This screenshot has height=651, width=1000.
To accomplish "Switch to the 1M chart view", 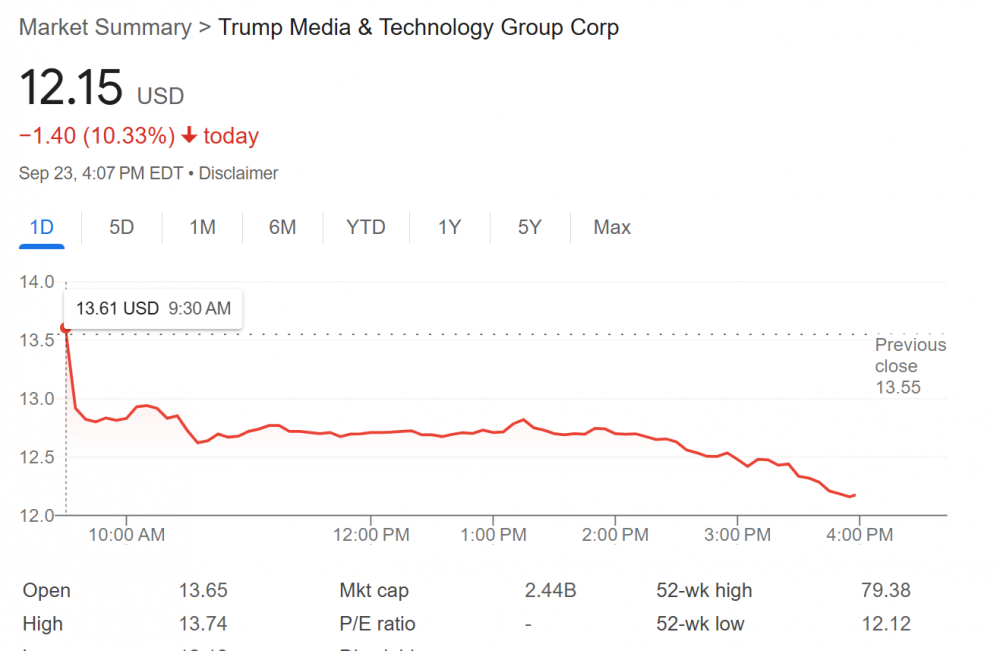I will 202,227.
